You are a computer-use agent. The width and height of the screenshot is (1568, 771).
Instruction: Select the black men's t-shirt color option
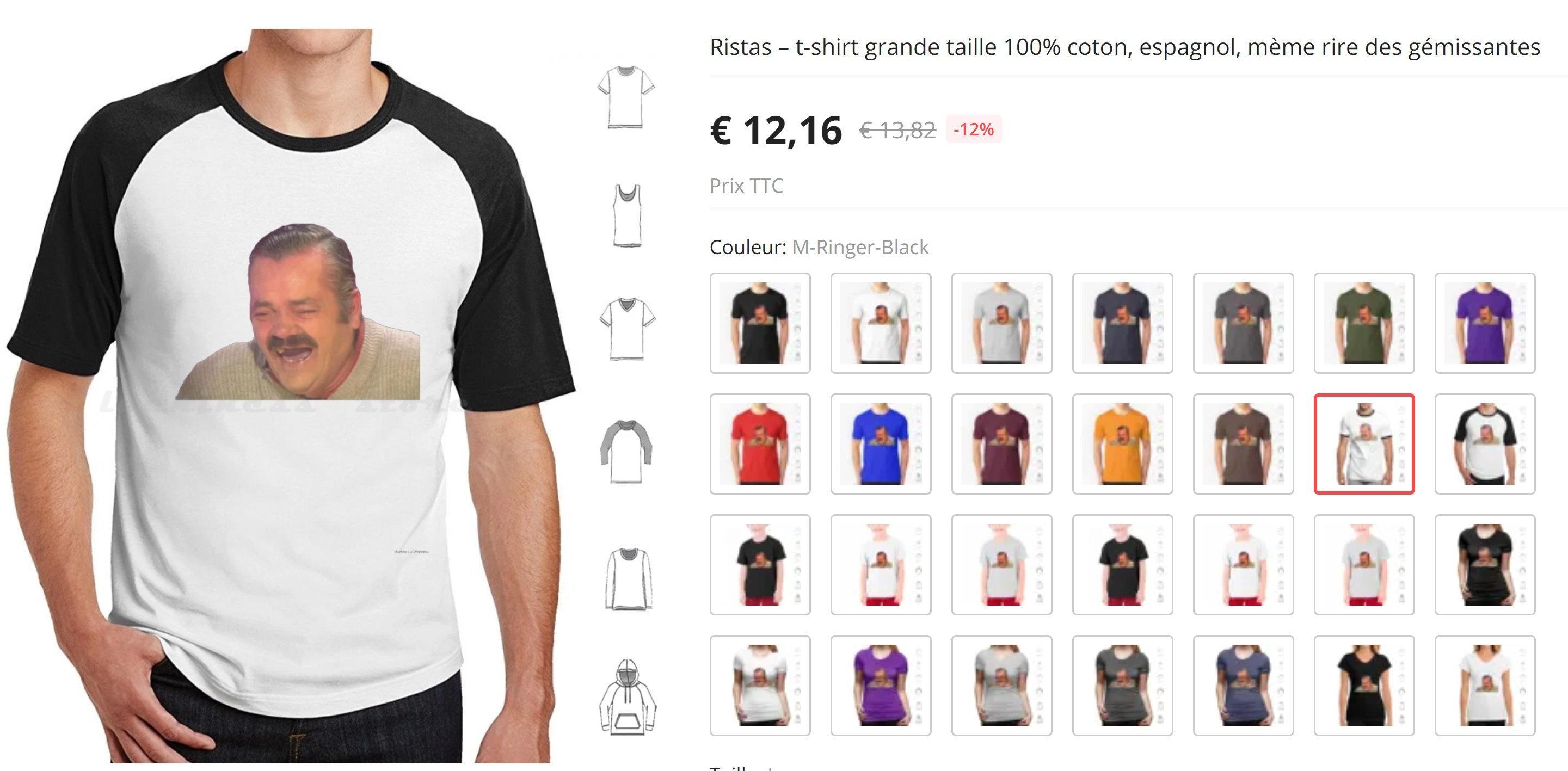(x=760, y=323)
